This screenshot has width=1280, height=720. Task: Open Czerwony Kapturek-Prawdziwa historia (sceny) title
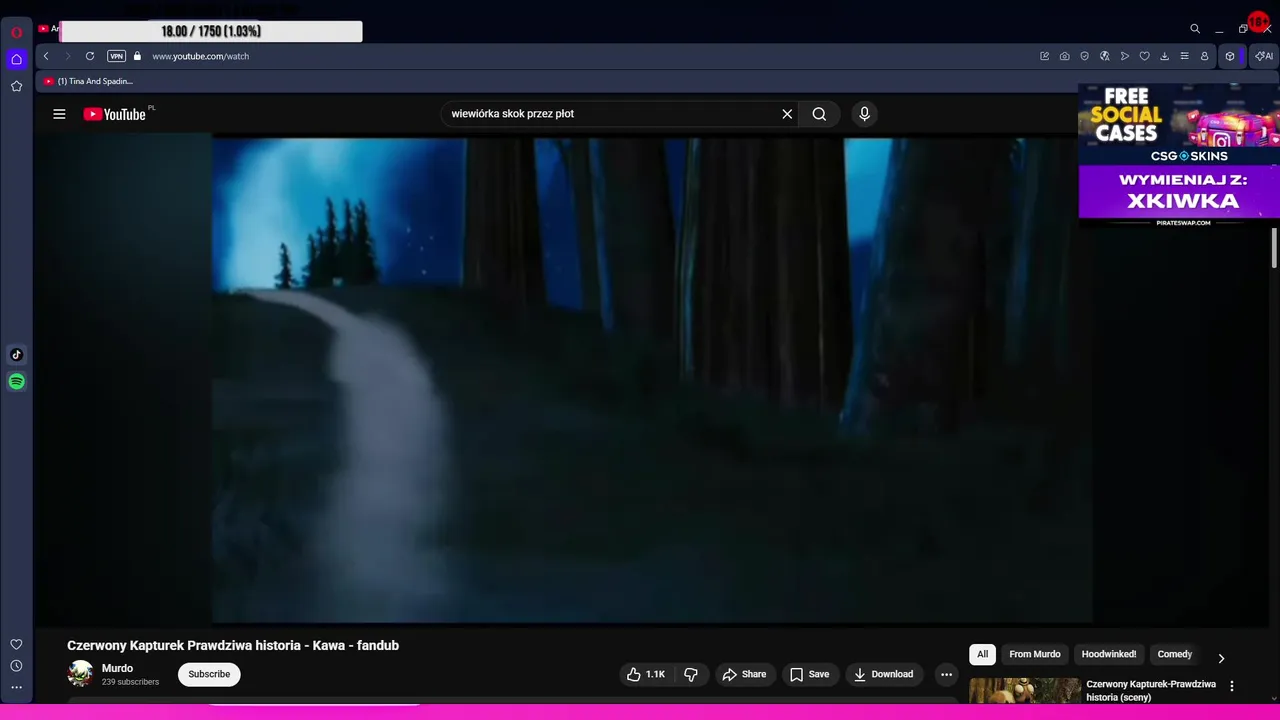coord(1151,691)
